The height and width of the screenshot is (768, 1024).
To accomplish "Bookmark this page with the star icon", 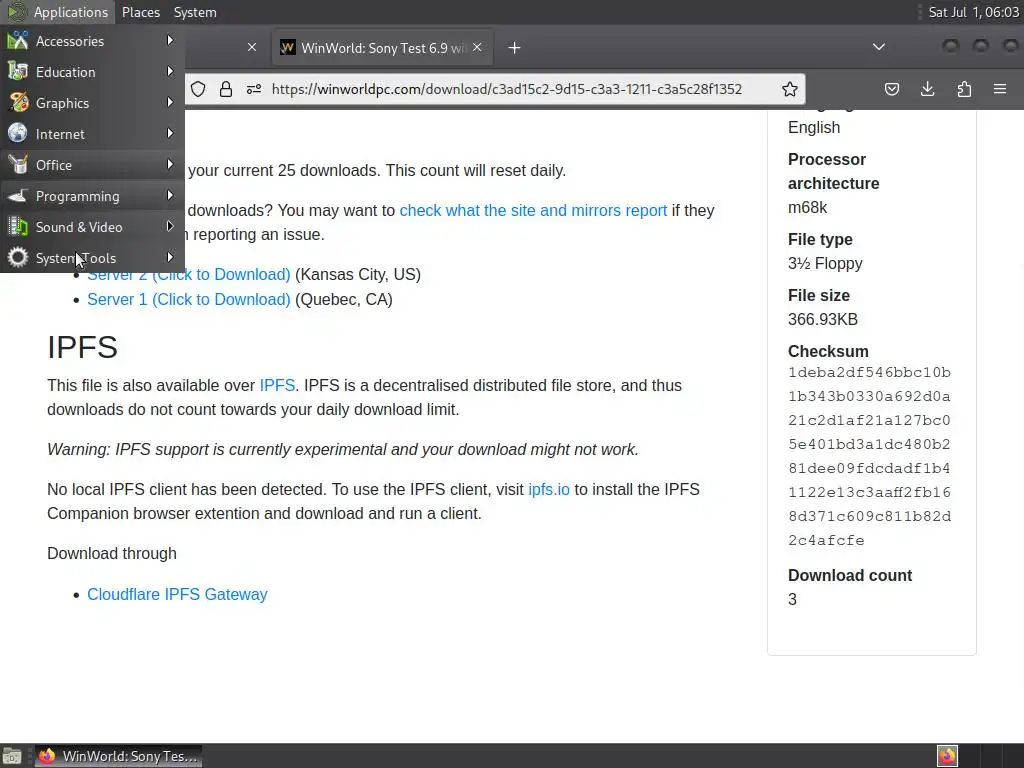I will [x=790, y=89].
